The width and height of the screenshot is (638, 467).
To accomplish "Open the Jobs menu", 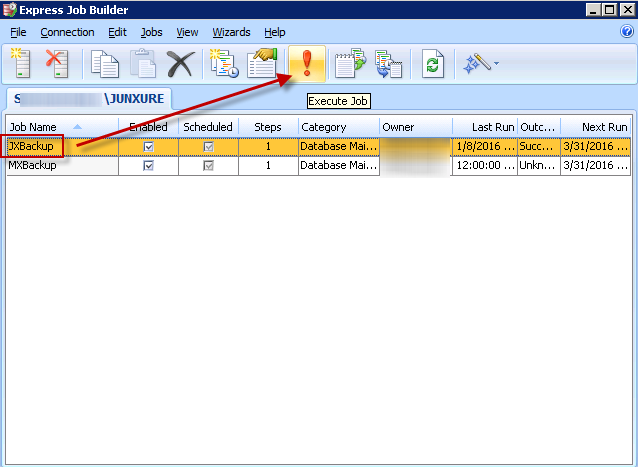I will click(x=151, y=32).
